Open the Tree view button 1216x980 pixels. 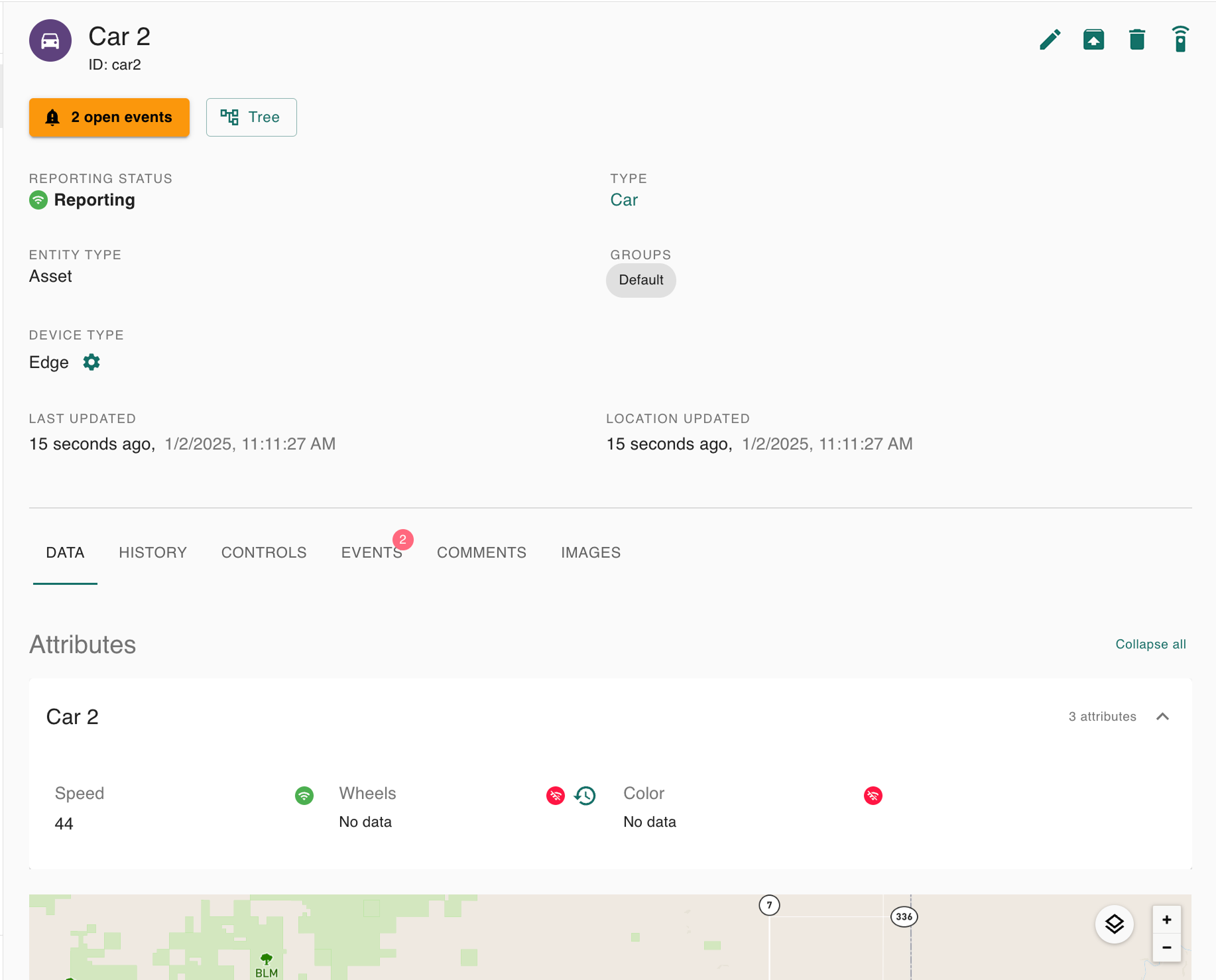251,117
